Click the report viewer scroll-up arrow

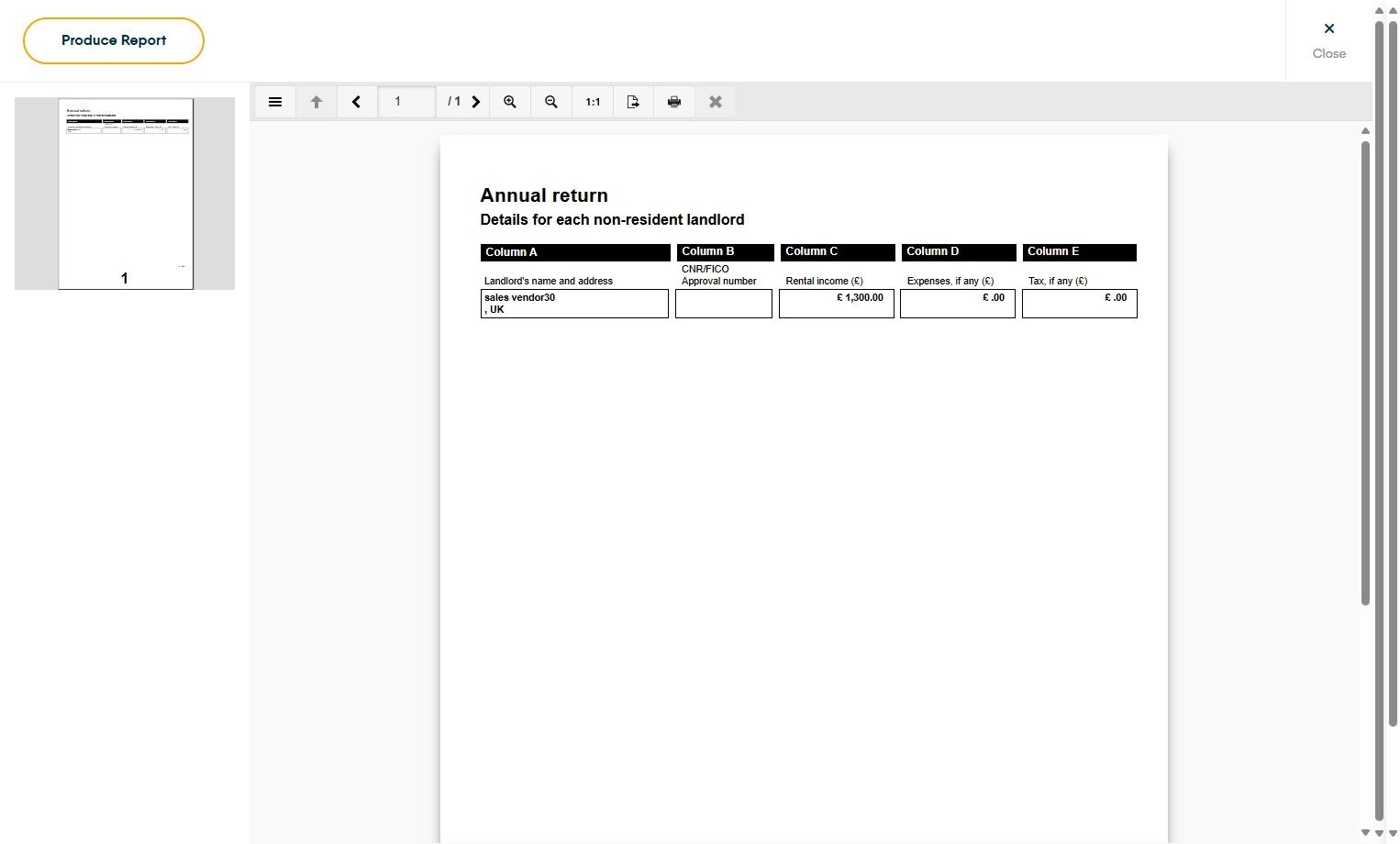tap(1365, 131)
